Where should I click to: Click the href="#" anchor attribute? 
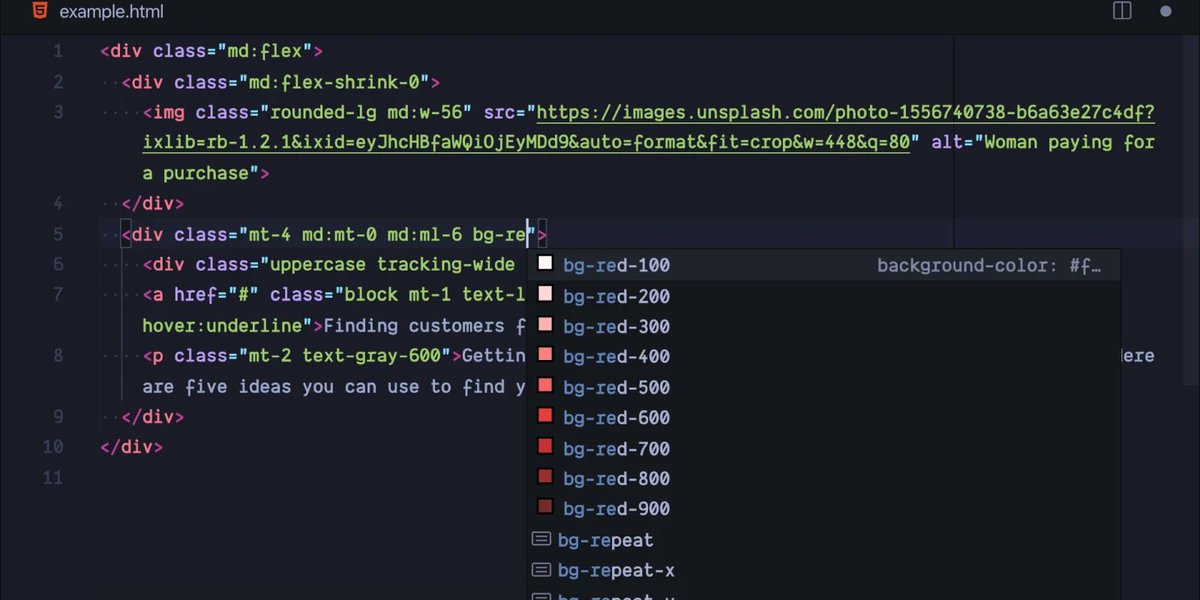pyautogui.click(x=222, y=294)
